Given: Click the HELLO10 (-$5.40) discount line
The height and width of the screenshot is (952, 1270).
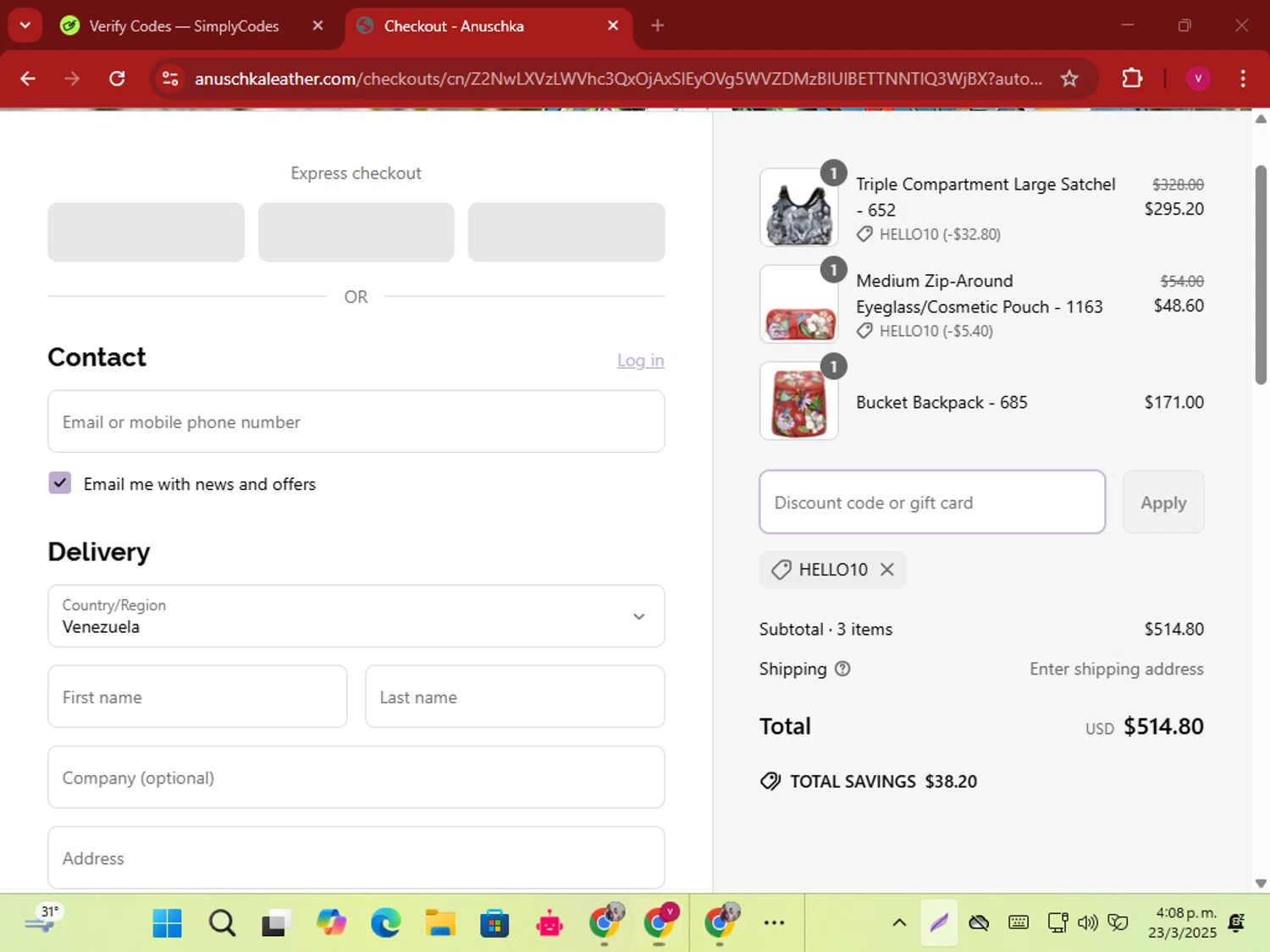Looking at the screenshot, I should [x=925, y=331].
